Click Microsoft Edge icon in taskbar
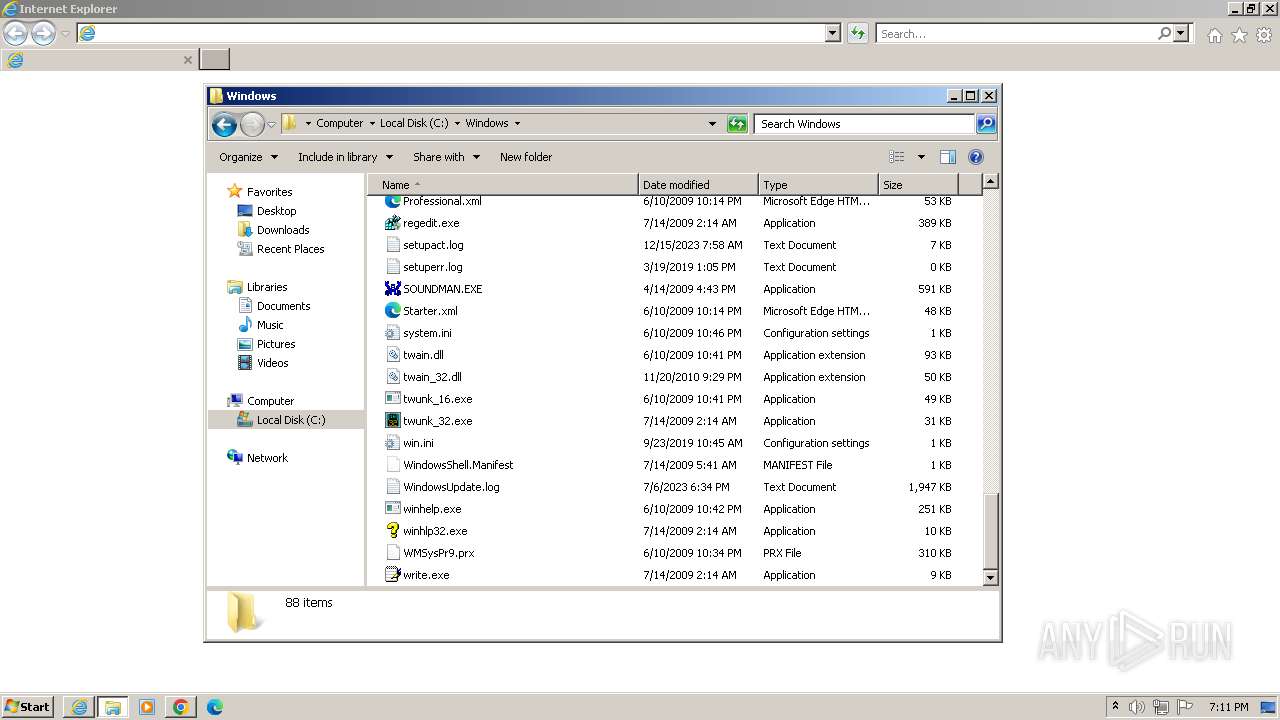The height and width of the screenshot is (720, 1280). (x=215, y=707)
